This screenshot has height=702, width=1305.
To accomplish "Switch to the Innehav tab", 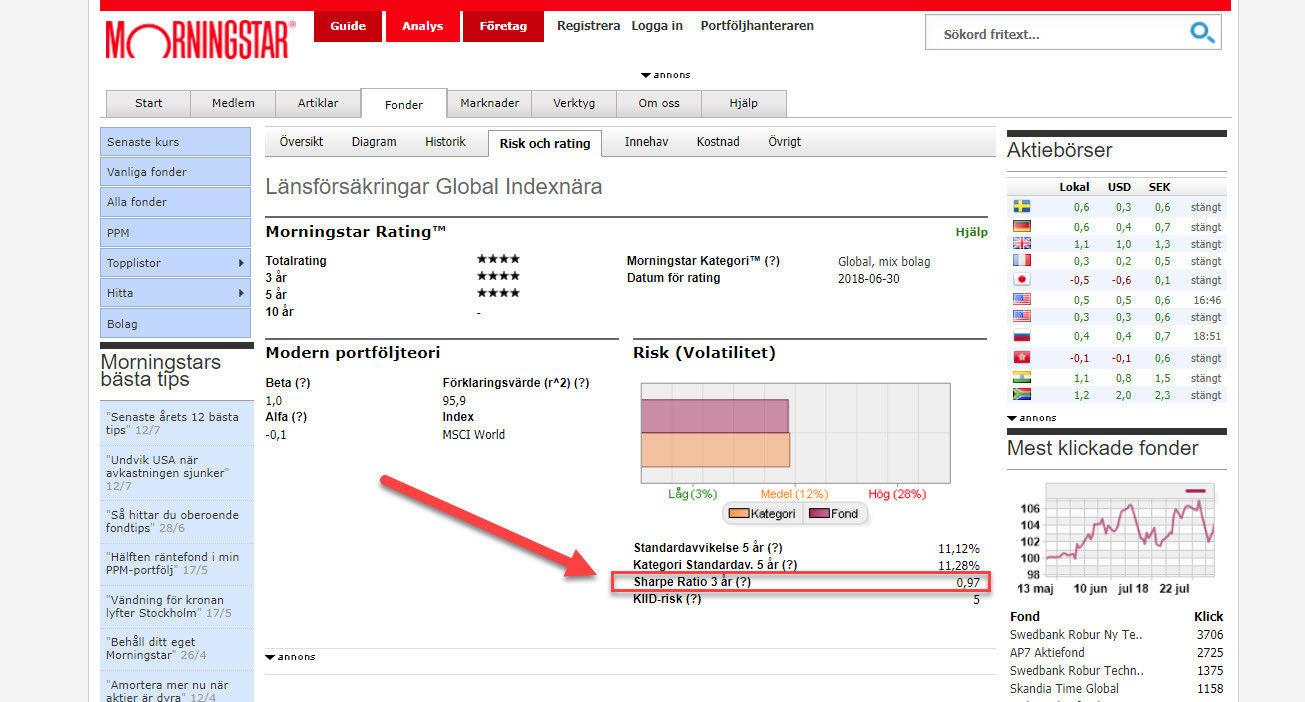I will tap(646, 142).
